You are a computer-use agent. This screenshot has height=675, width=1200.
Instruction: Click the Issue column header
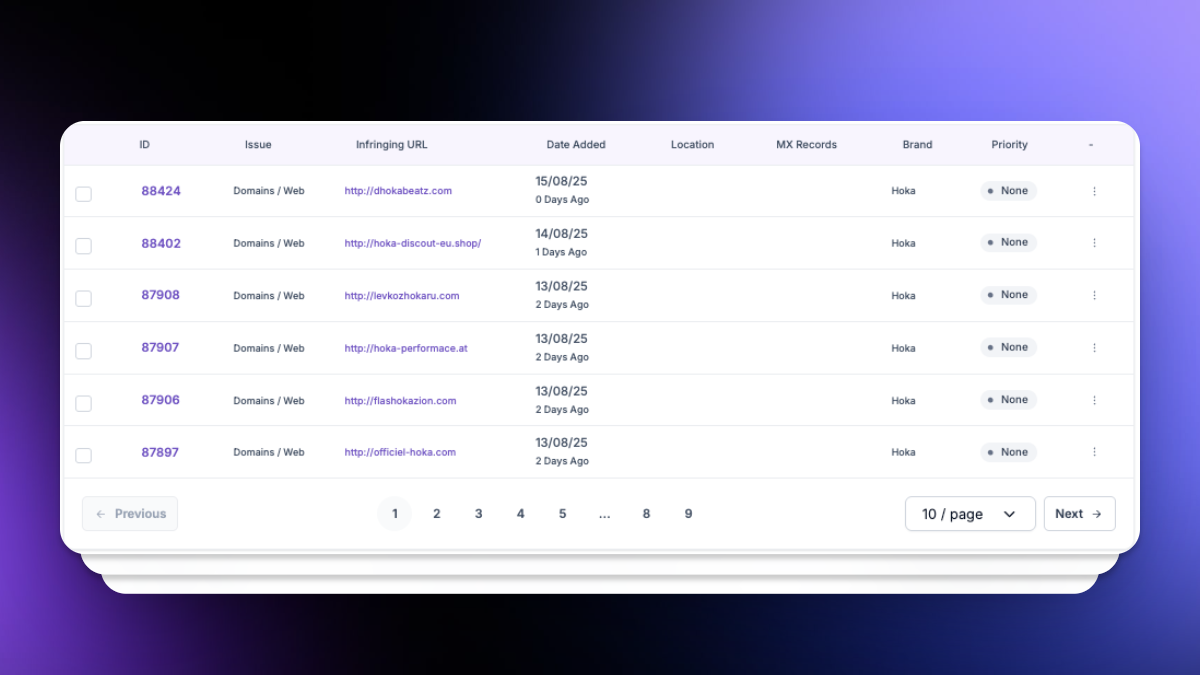pyautogui.click(x=258, y=145)
